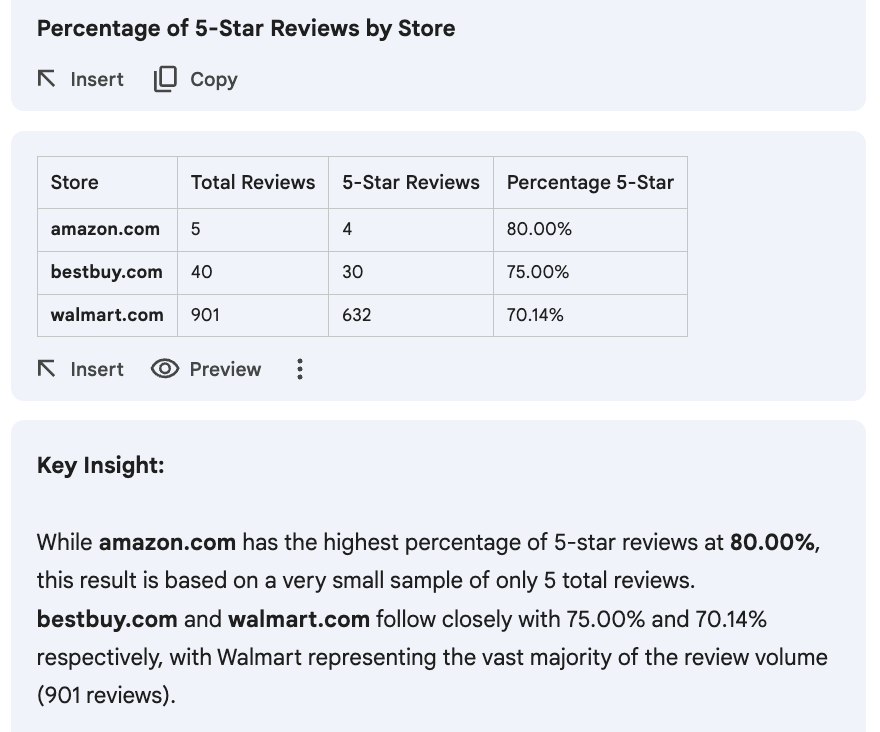Open the three-dot more options menu

[x=299, y=369]
